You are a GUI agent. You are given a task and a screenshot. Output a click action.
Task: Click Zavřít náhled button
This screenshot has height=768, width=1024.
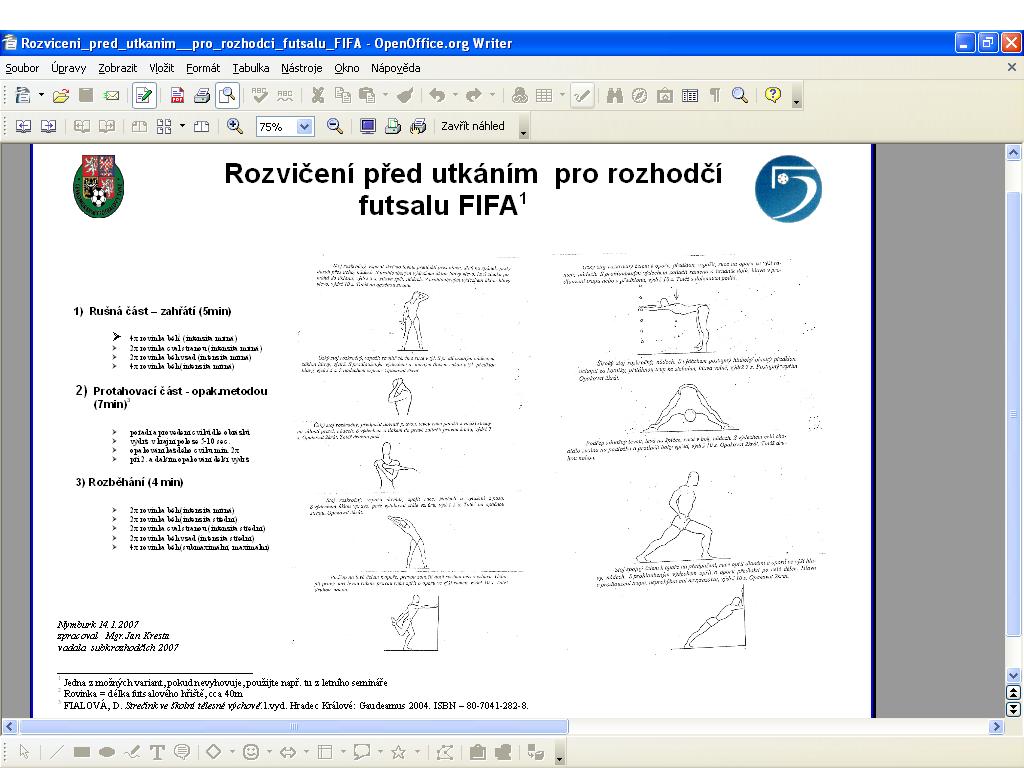pos(472,126)
